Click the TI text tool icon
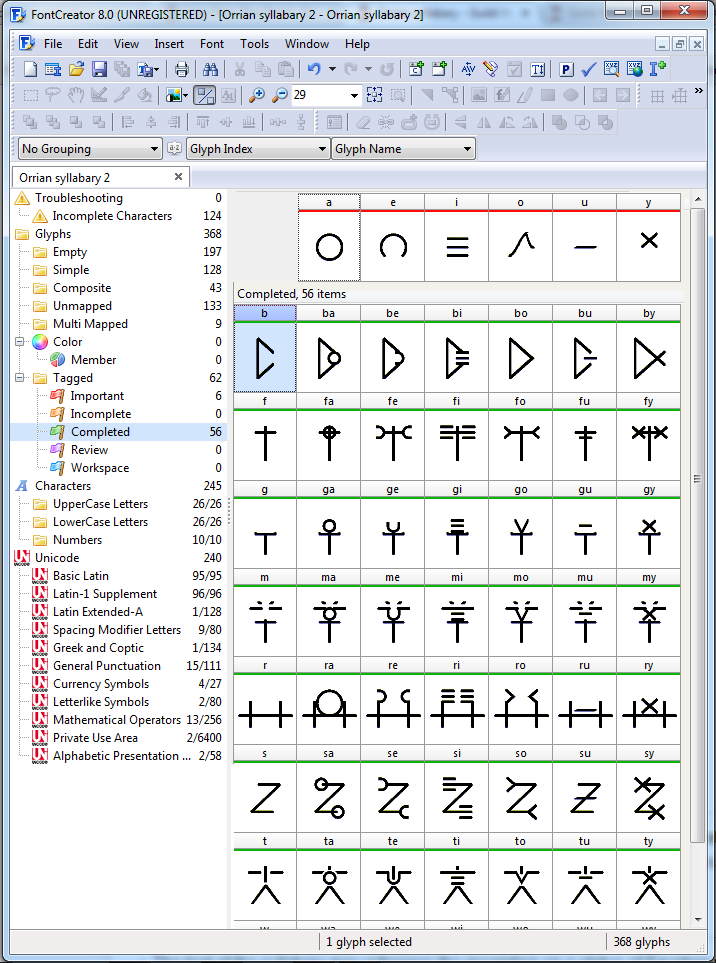This screenshot has height=963, width=716. 537,69
